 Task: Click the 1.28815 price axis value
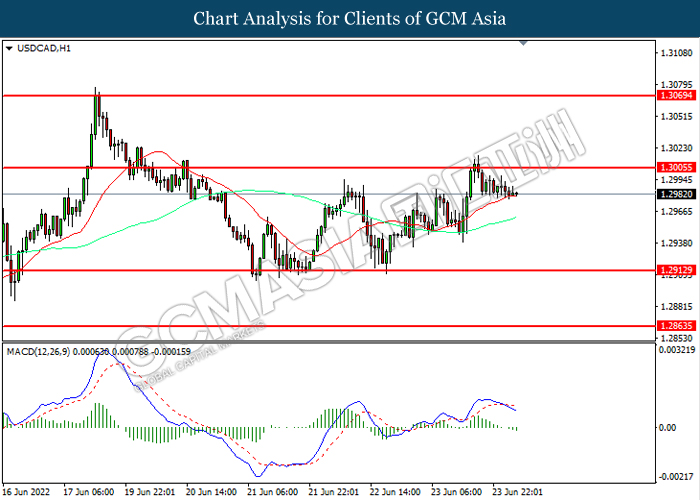pos(676,307)
